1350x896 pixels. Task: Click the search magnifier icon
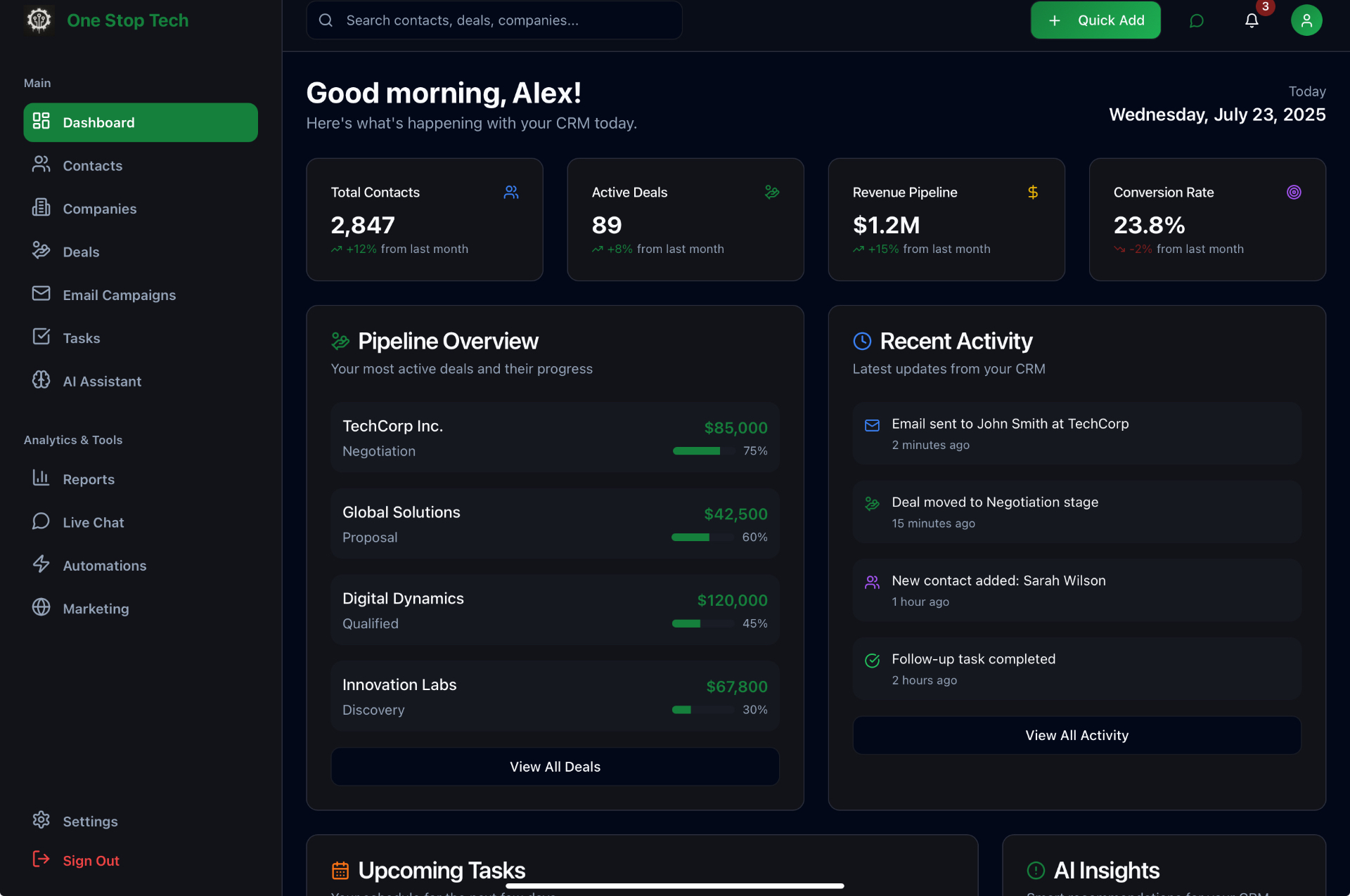[x=326, y=20]
